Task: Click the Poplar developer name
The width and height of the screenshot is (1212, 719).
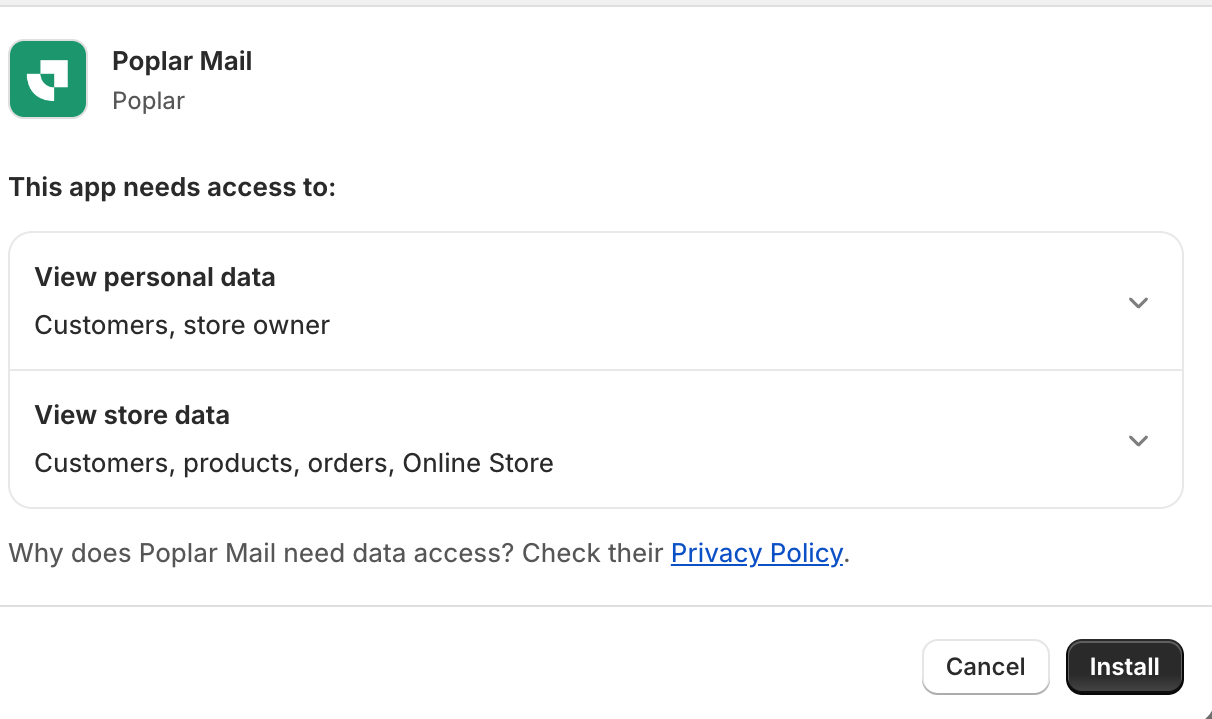Action: tap(148, 101)
